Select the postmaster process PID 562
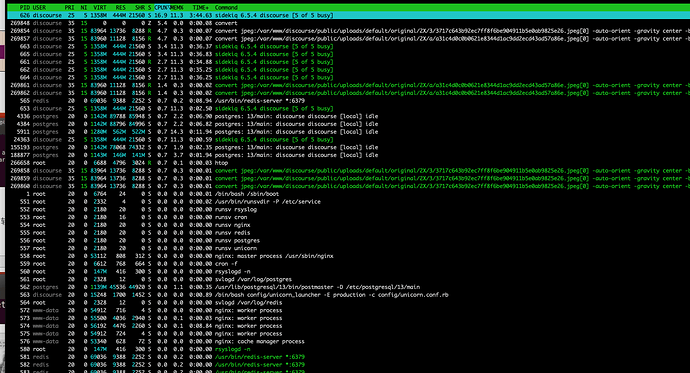 [x=349, y=287]
